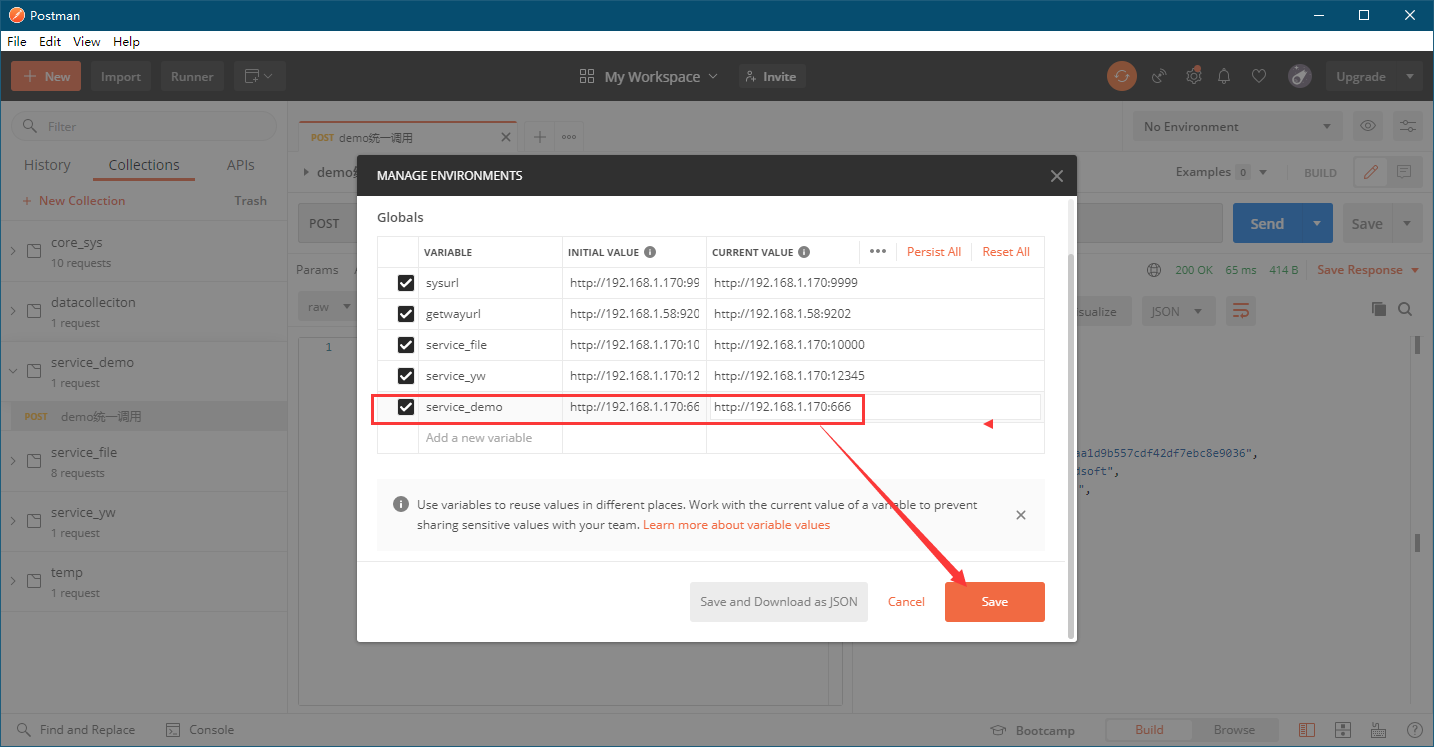Image resolution: width=1434 pixels, height=747 pixels.
Task: Open the settings wrench icon
Action: (1193, 76)
